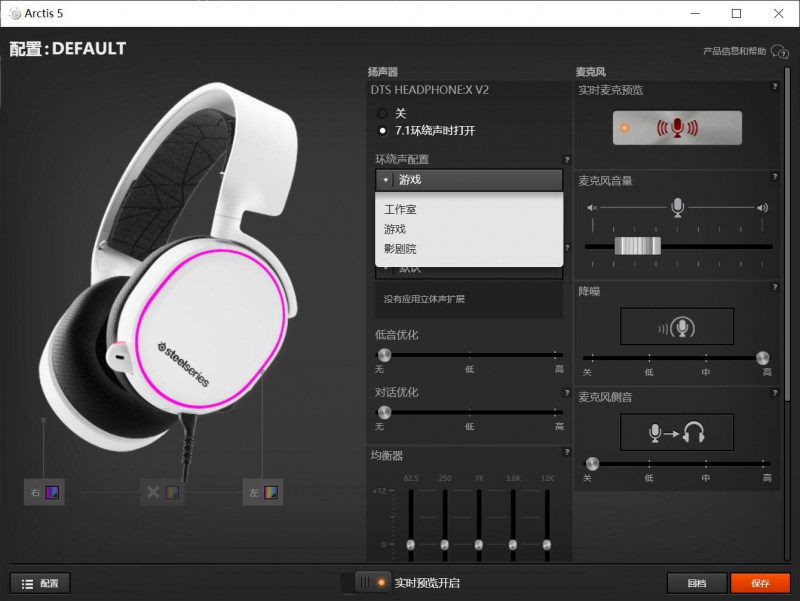Click the configuration list icon

(27, 584)
